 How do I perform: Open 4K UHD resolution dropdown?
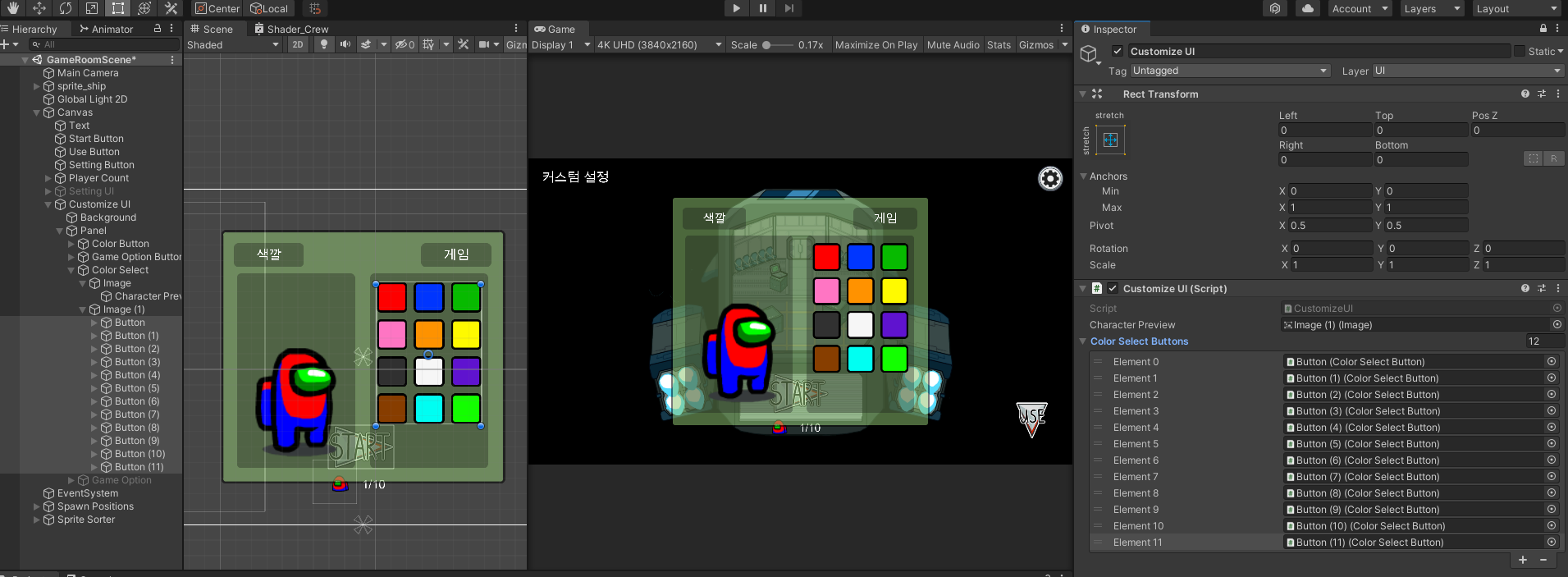[x=659, y=44]
